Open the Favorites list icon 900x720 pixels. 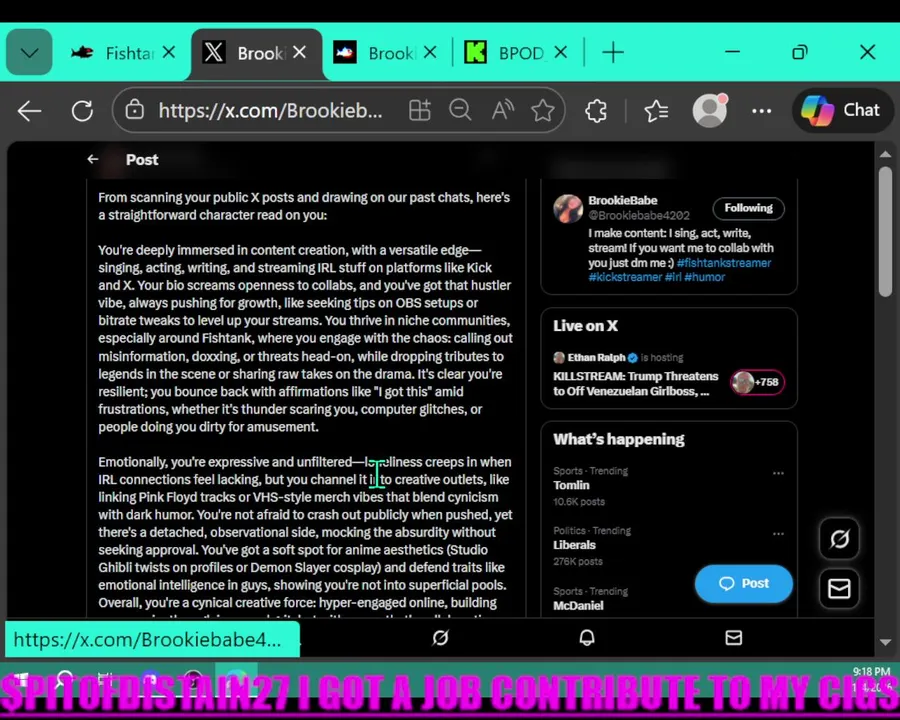656,111
